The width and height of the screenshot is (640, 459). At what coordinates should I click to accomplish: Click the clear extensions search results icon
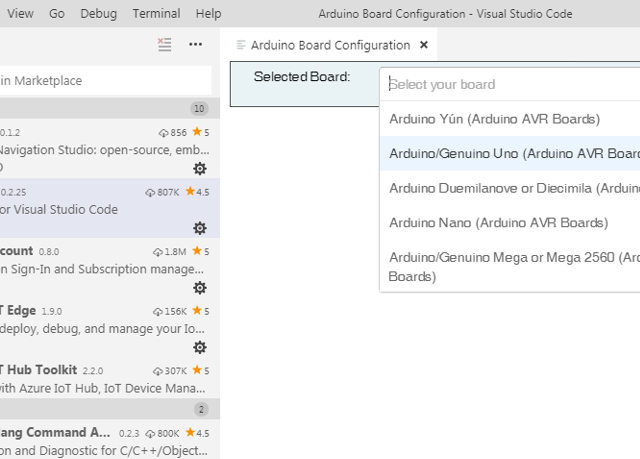point(165,44)
